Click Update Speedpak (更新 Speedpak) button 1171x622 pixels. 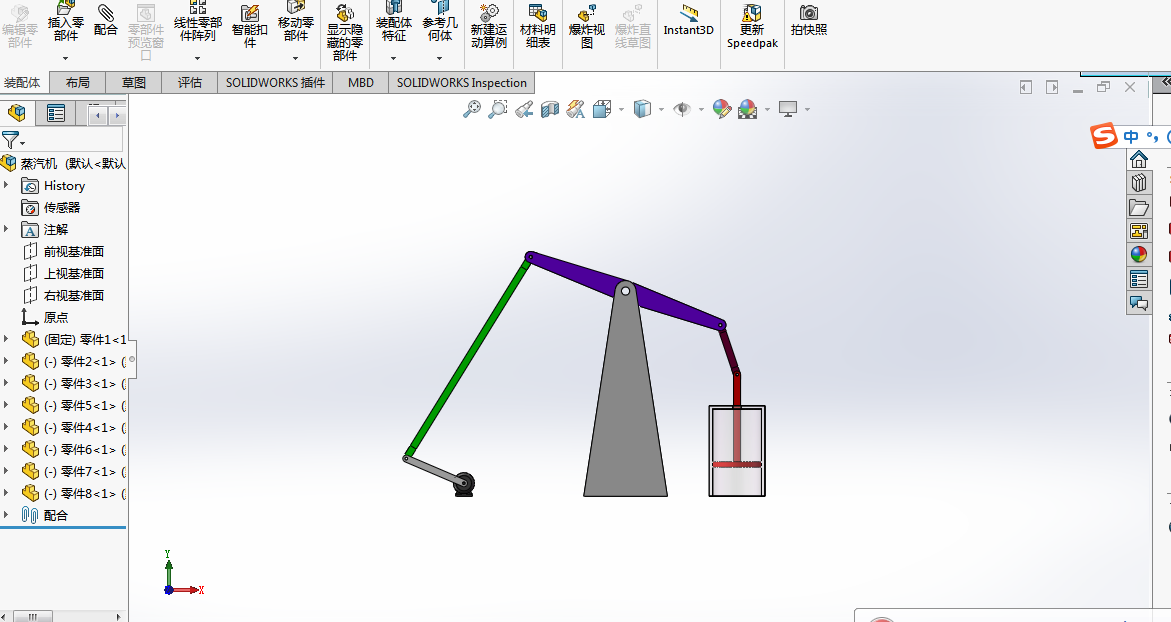point(752,25)
